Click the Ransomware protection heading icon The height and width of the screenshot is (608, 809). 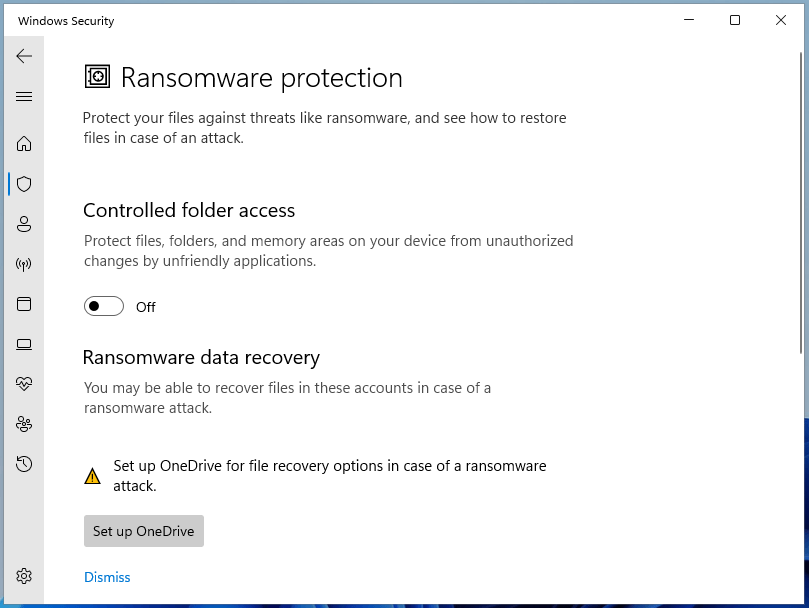(x=98, y=77)
